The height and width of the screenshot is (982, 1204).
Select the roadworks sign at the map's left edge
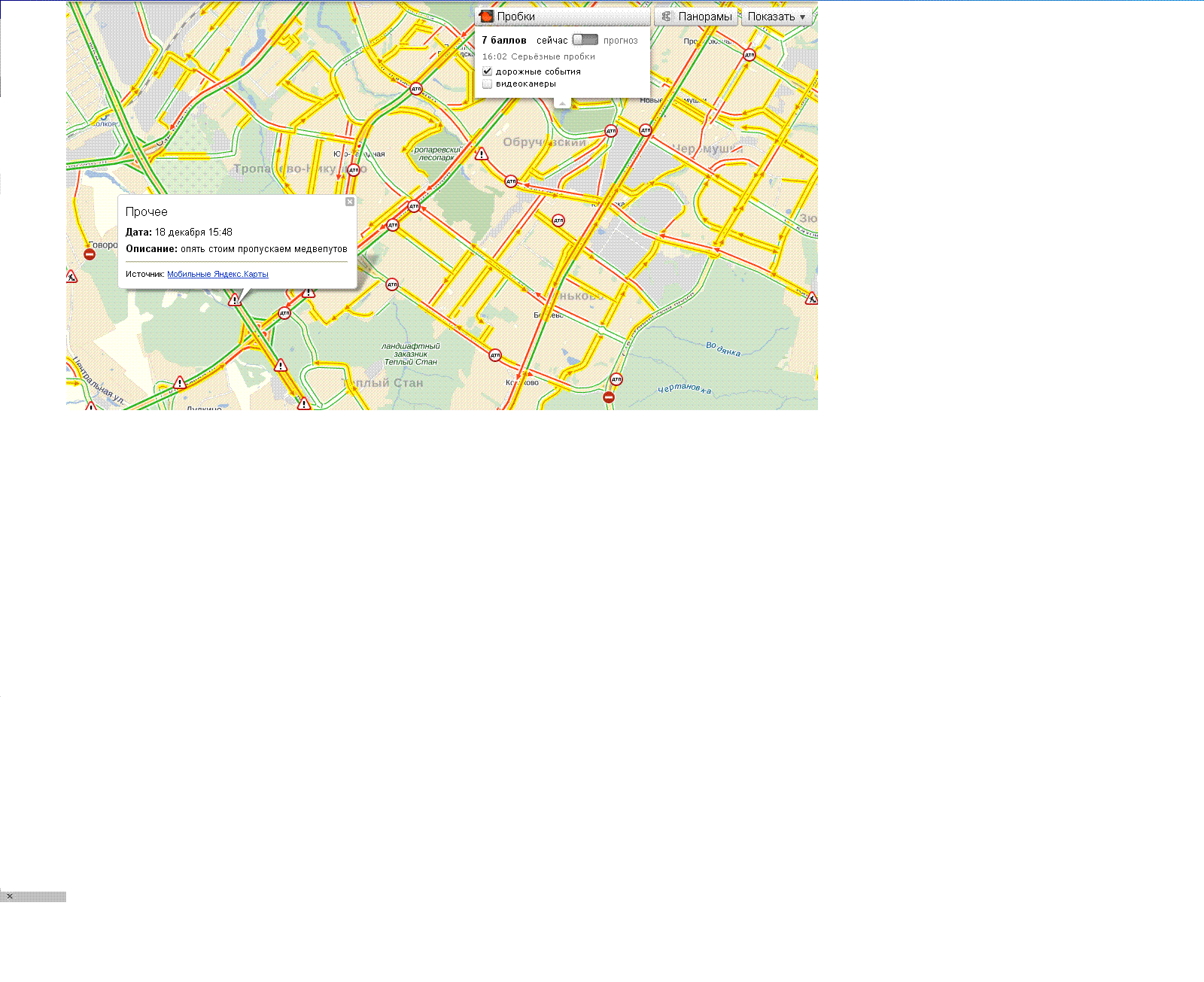click(x=71, y=277)
